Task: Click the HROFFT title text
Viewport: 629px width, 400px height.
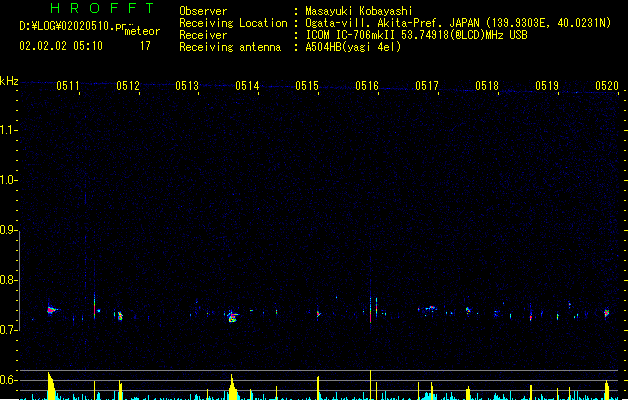Action: pos(102,8)
